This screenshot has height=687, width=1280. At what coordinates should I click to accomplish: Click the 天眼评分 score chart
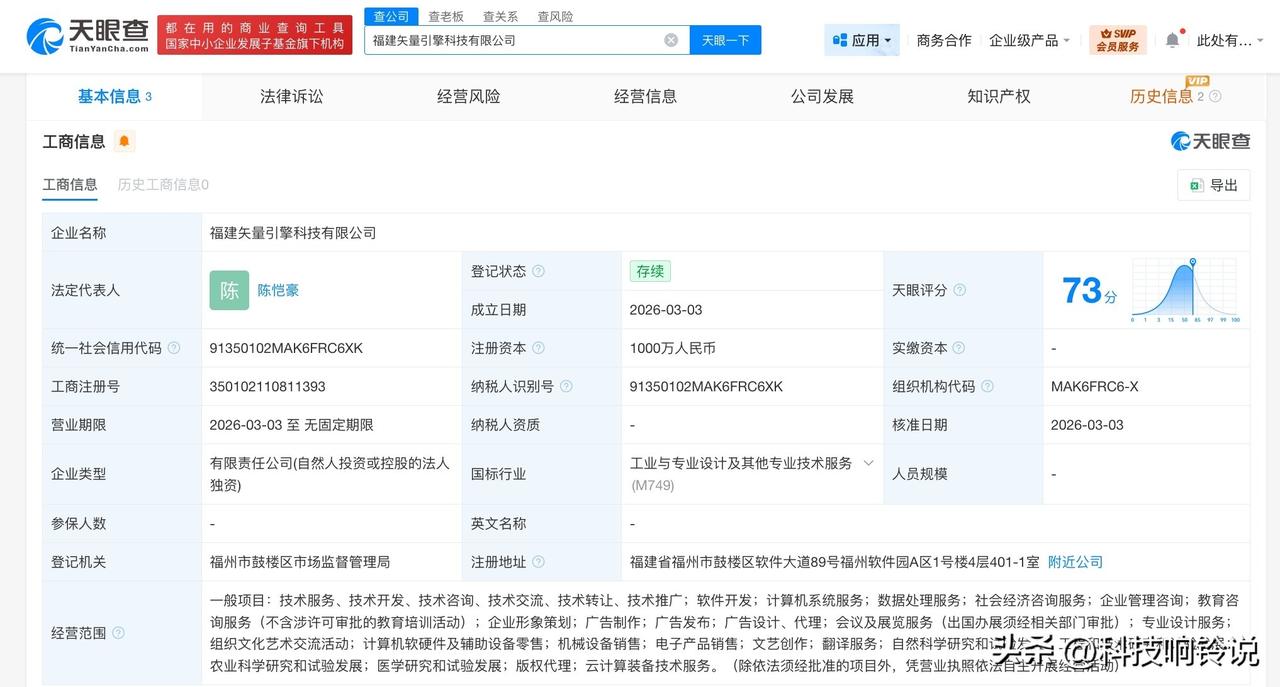1184,290
